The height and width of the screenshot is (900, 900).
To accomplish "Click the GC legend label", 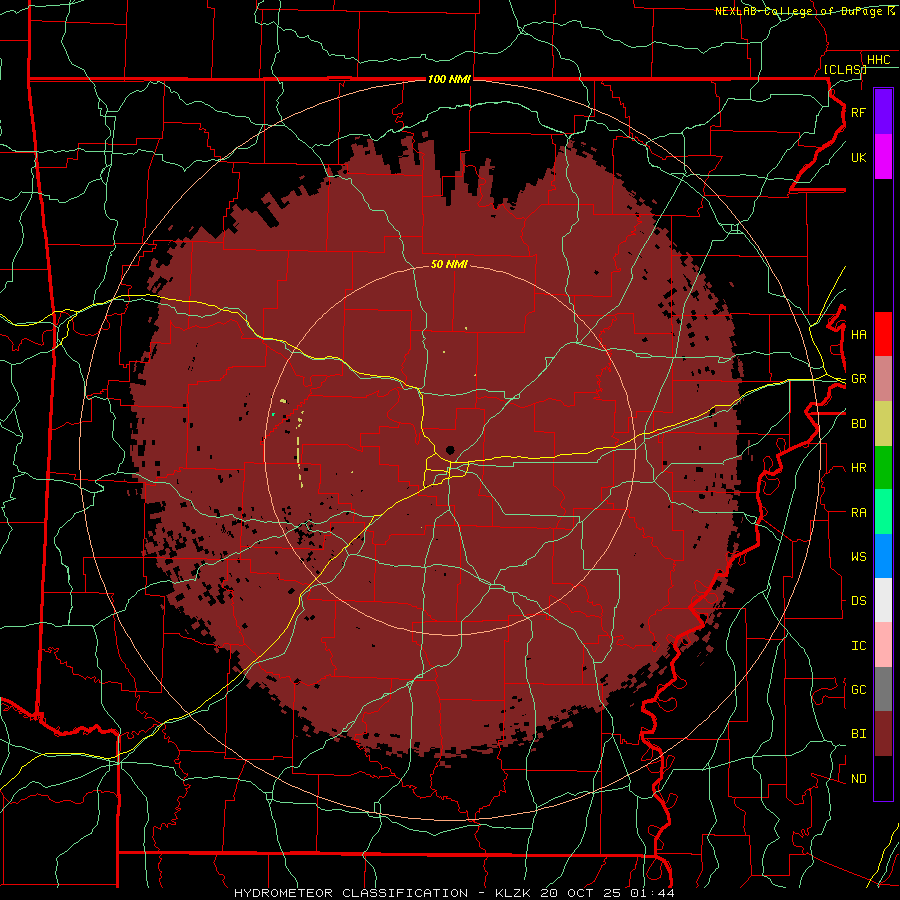I will click(858, 689).
